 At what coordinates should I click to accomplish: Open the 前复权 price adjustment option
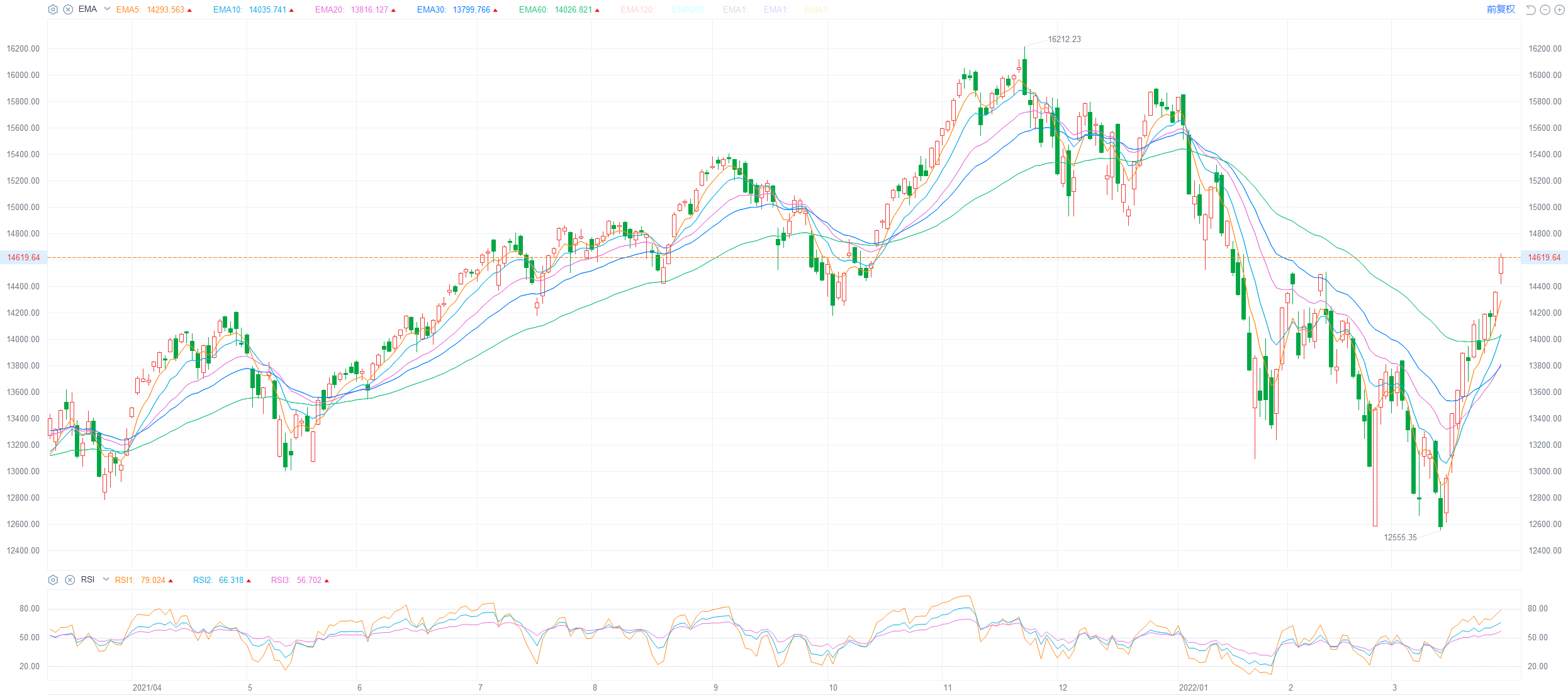point(1501,9)
